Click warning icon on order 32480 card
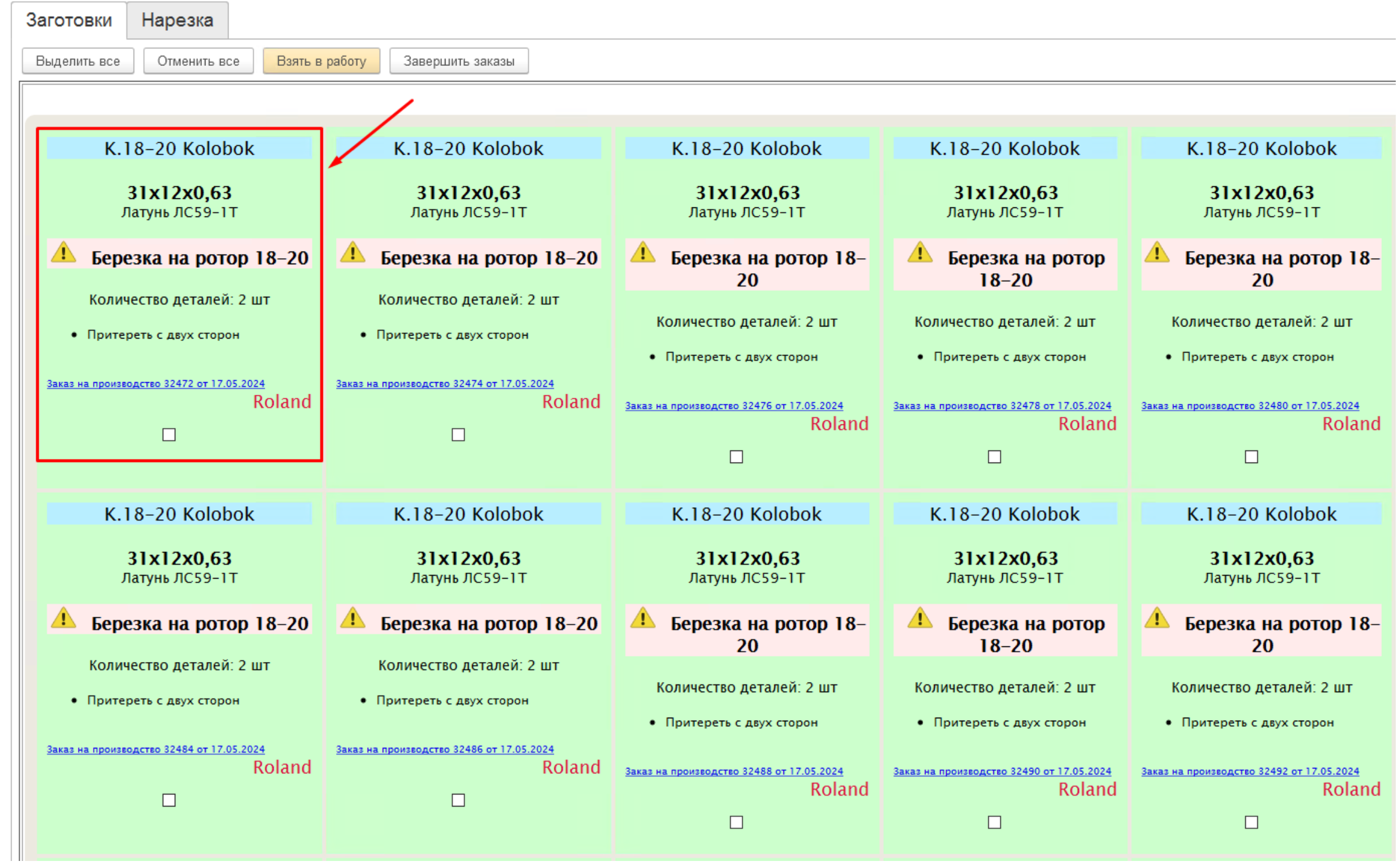This screenshot has height=867, width=1400. tap(1156, 253)
